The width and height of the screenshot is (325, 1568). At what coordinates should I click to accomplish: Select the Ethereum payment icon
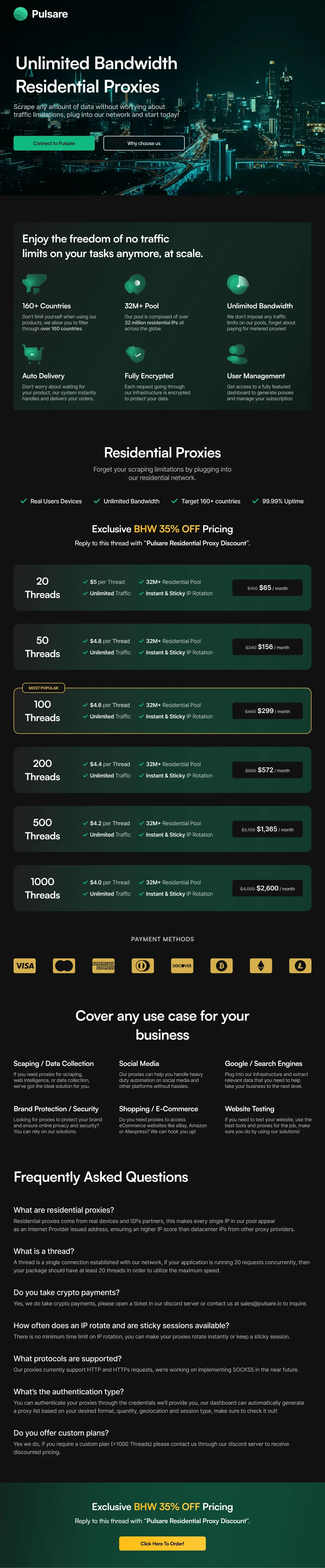click(261, 965)
